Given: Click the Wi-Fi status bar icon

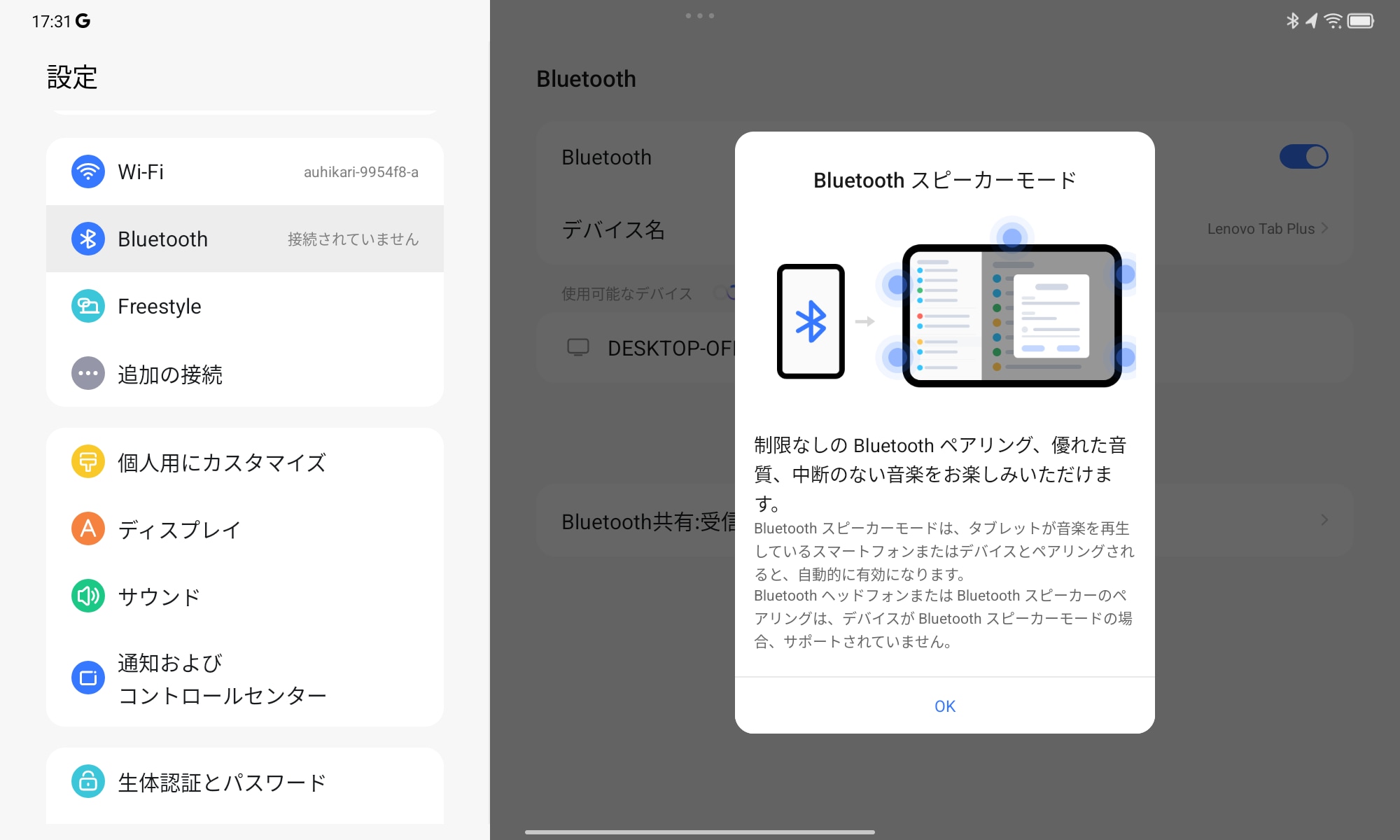Looking at the screenshot, I should [1333, 21].
